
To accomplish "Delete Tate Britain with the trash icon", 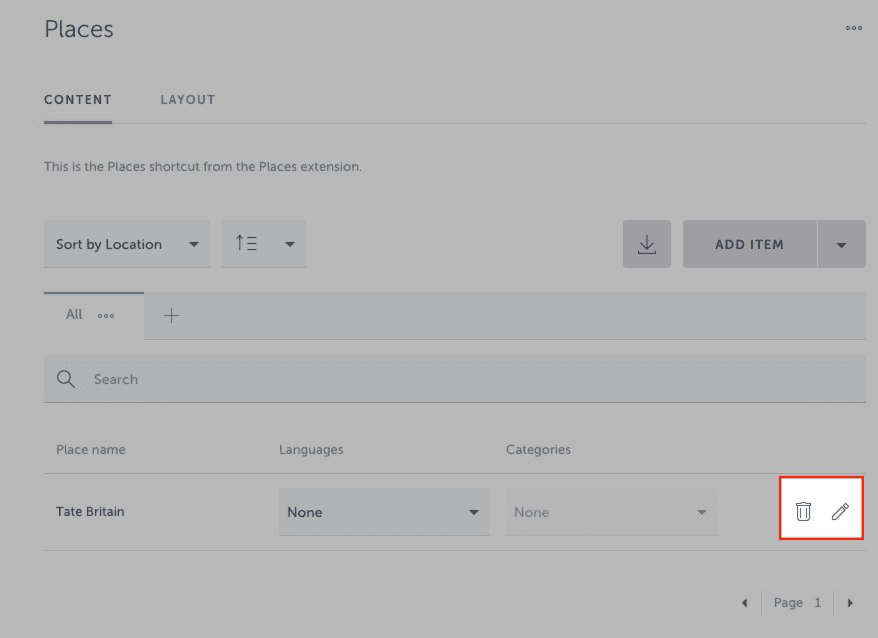I will coord(803,512).
